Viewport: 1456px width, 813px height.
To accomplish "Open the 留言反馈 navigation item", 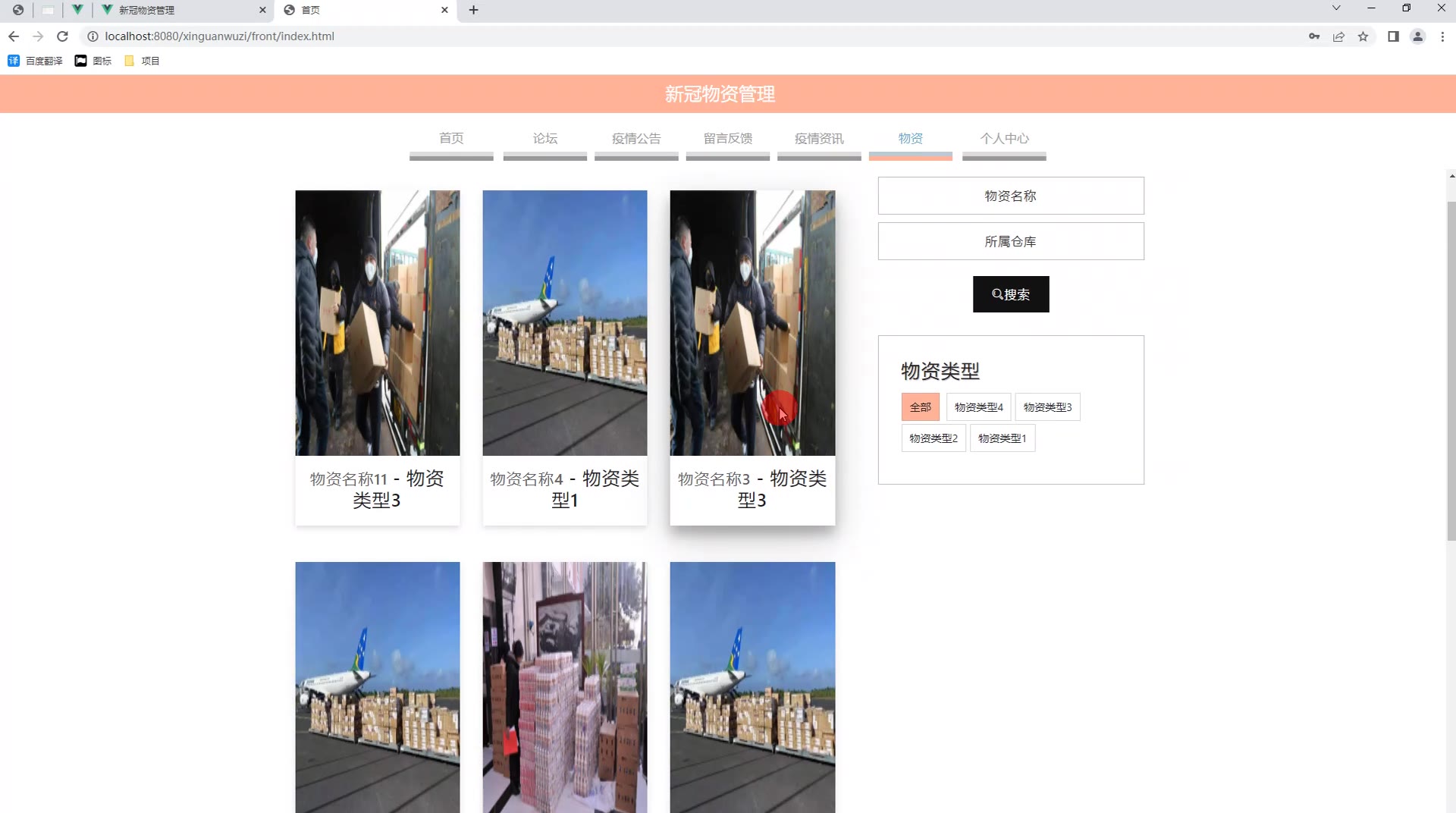I will tap(728, 139).
